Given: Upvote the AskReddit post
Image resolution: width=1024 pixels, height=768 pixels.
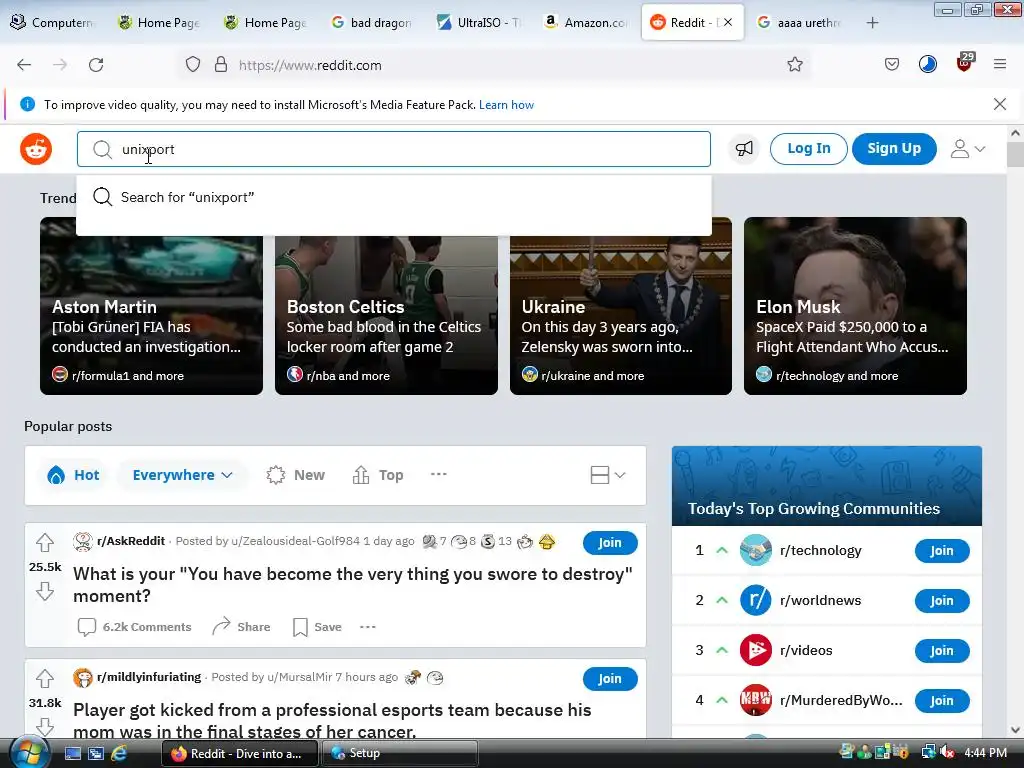Looking at the screenshot, I should (44, 542).
